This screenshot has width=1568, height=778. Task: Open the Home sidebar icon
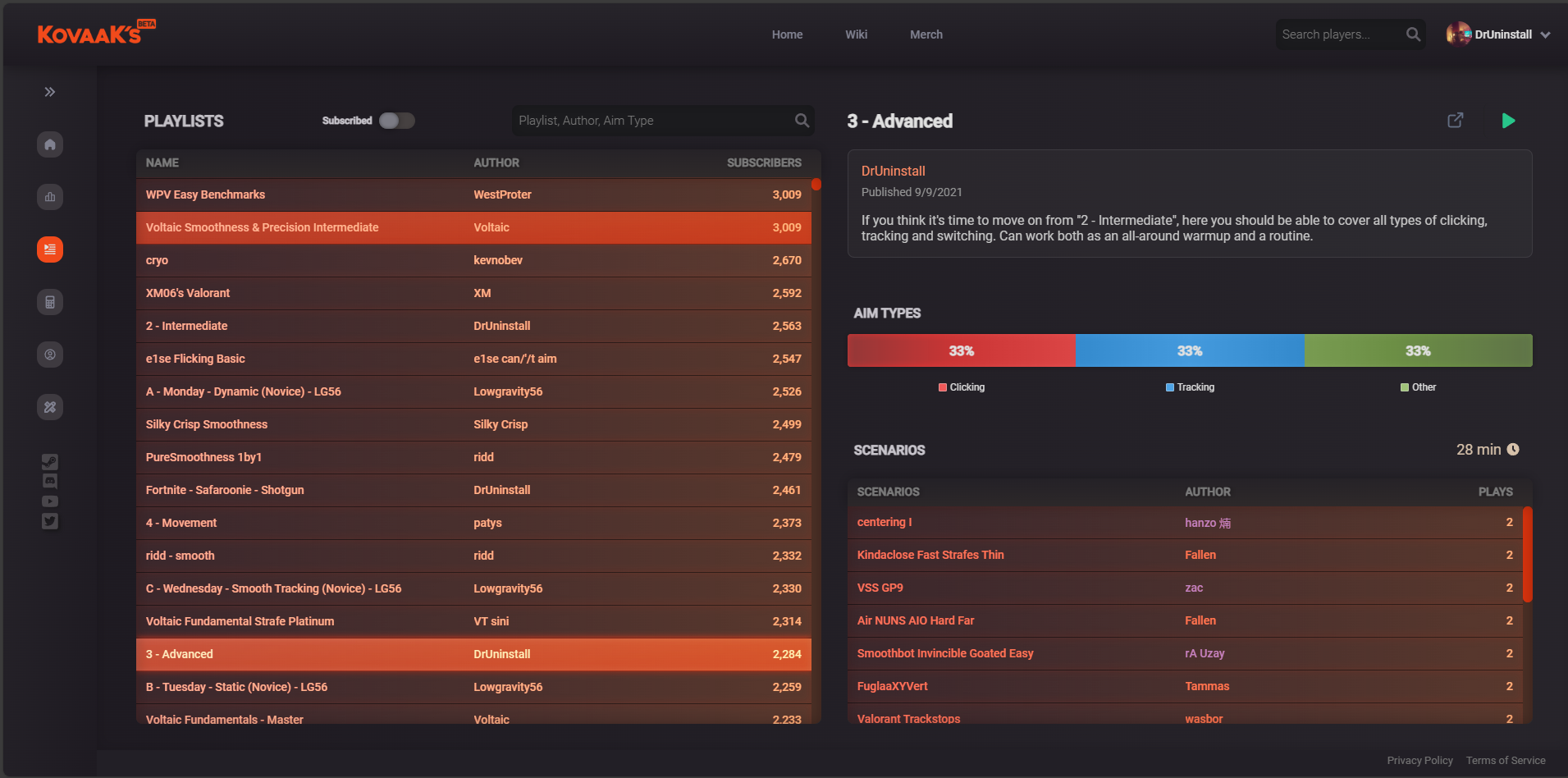[x=50, y=144]
